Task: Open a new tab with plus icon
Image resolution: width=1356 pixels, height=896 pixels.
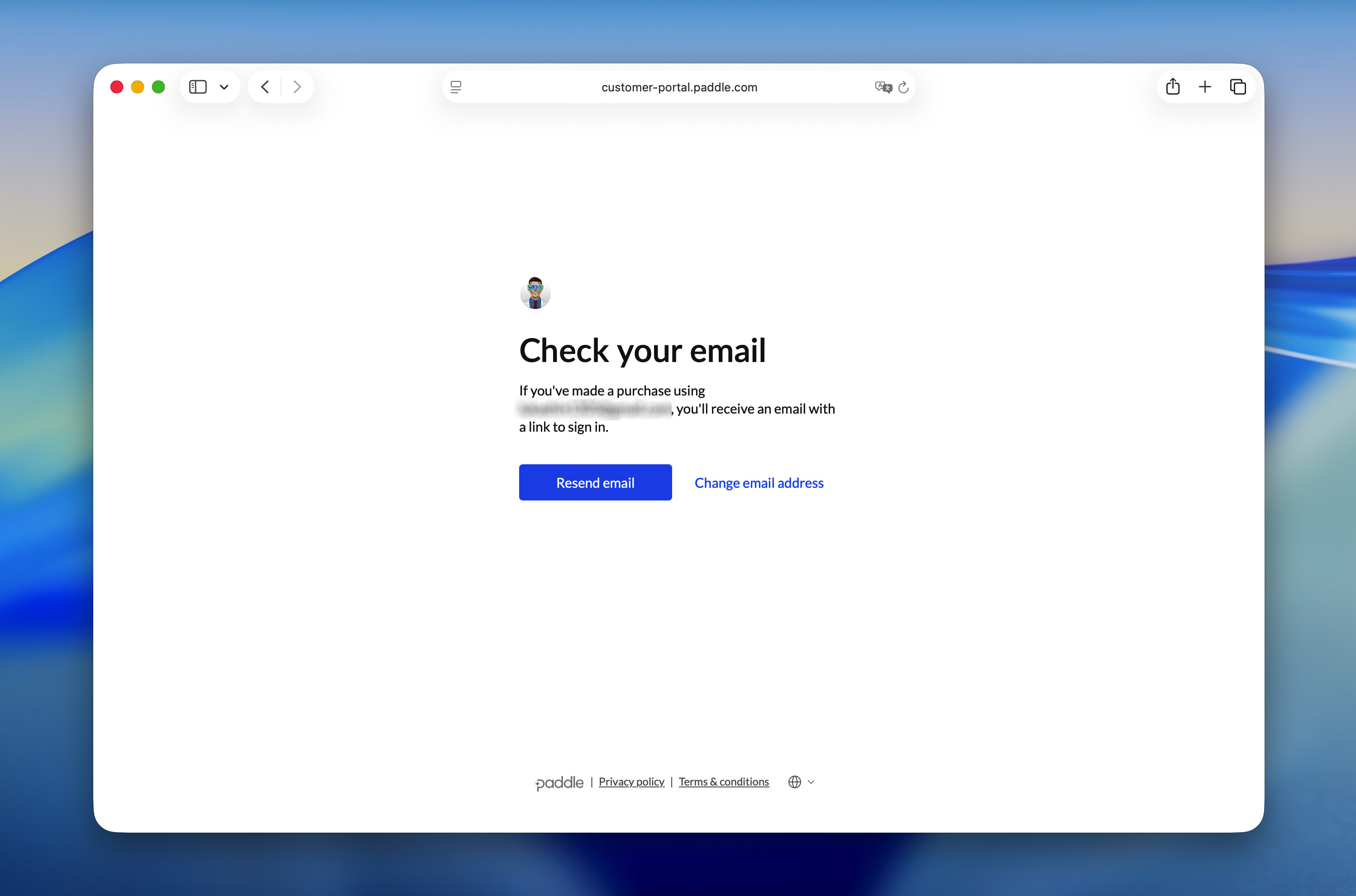Action: (1205, 87)
